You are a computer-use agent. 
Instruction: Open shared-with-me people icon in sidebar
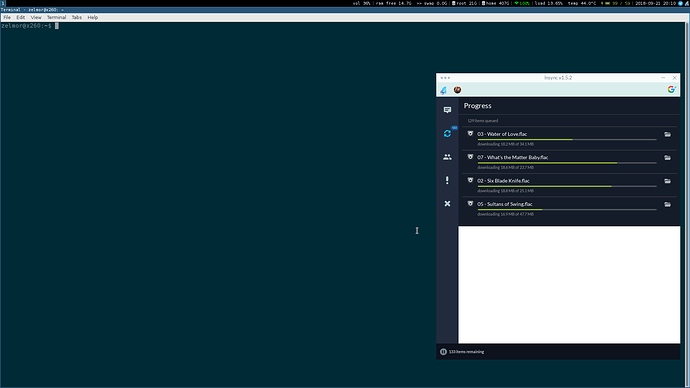tap(447, 157)
